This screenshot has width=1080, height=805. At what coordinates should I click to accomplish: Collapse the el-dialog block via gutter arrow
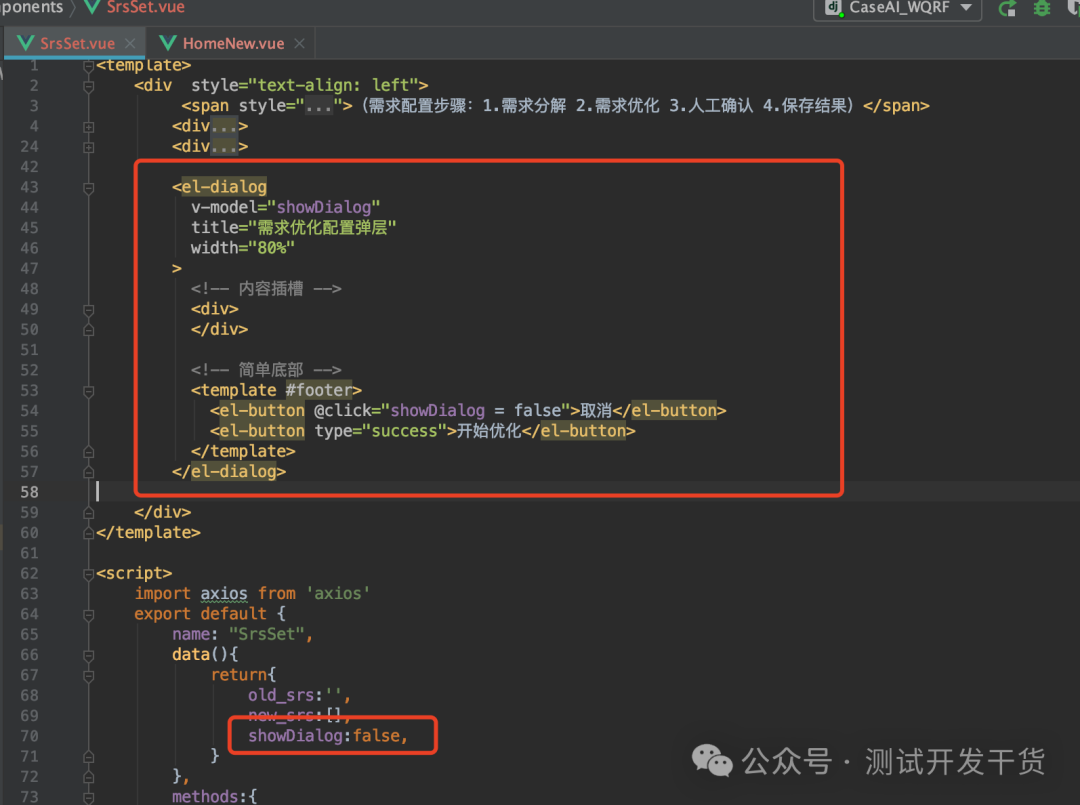point(88,186)
